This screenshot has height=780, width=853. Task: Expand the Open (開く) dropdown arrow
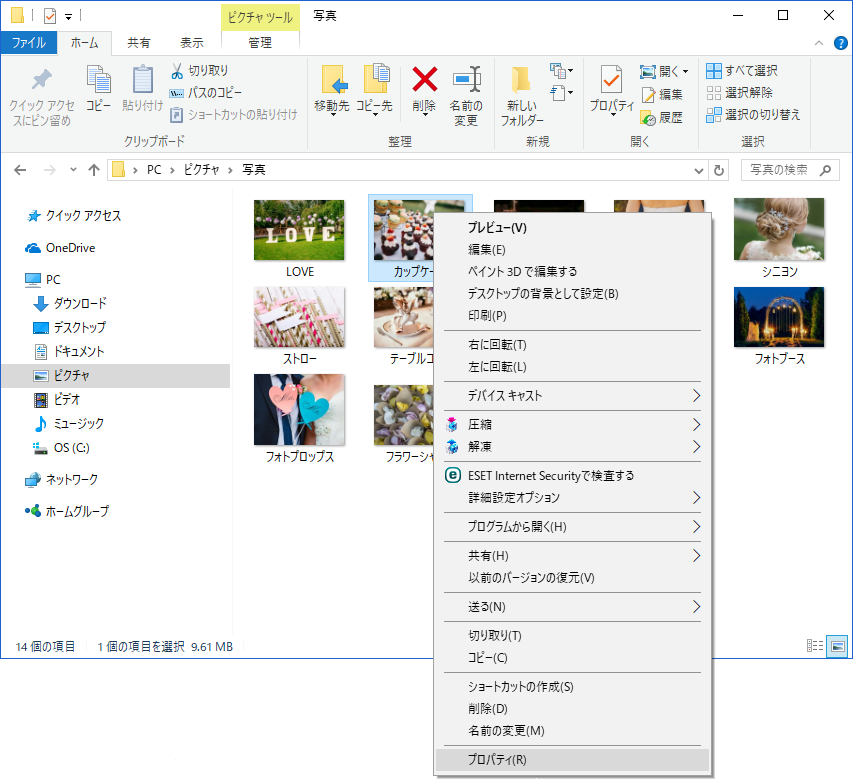pyautogui.click(x=685, y=71)
